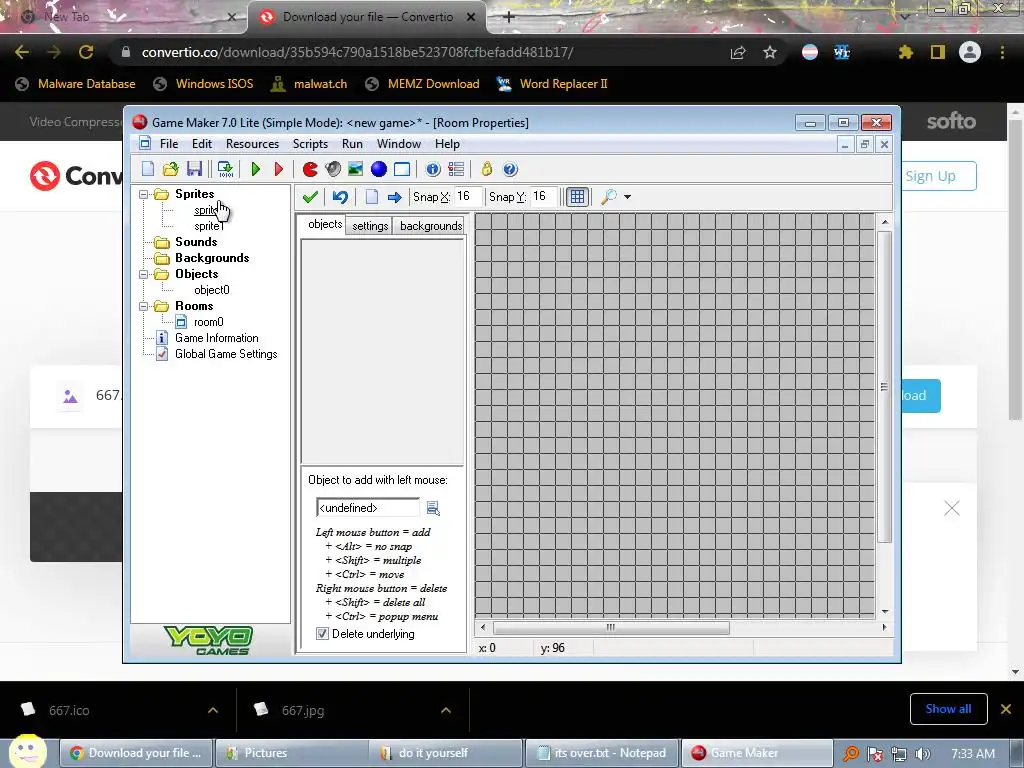This screenshot has height=768, width=1024.
Task: Open the Window menu
Action: 398,144
